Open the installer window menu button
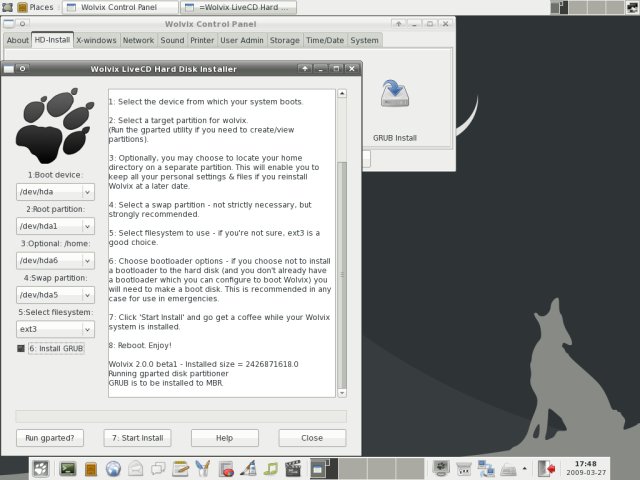 click(x=9, y=69)
